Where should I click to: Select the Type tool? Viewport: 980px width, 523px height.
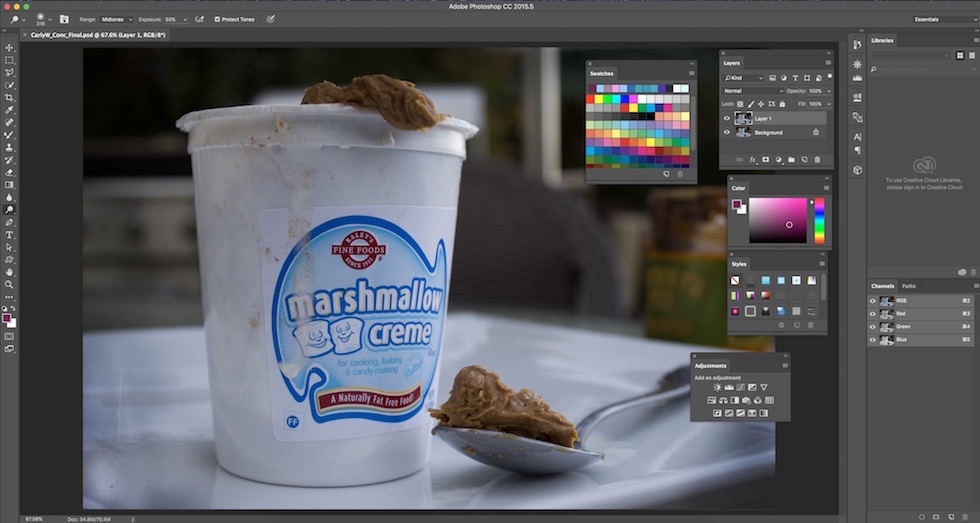pyautogui.click(x=9, y=235)
